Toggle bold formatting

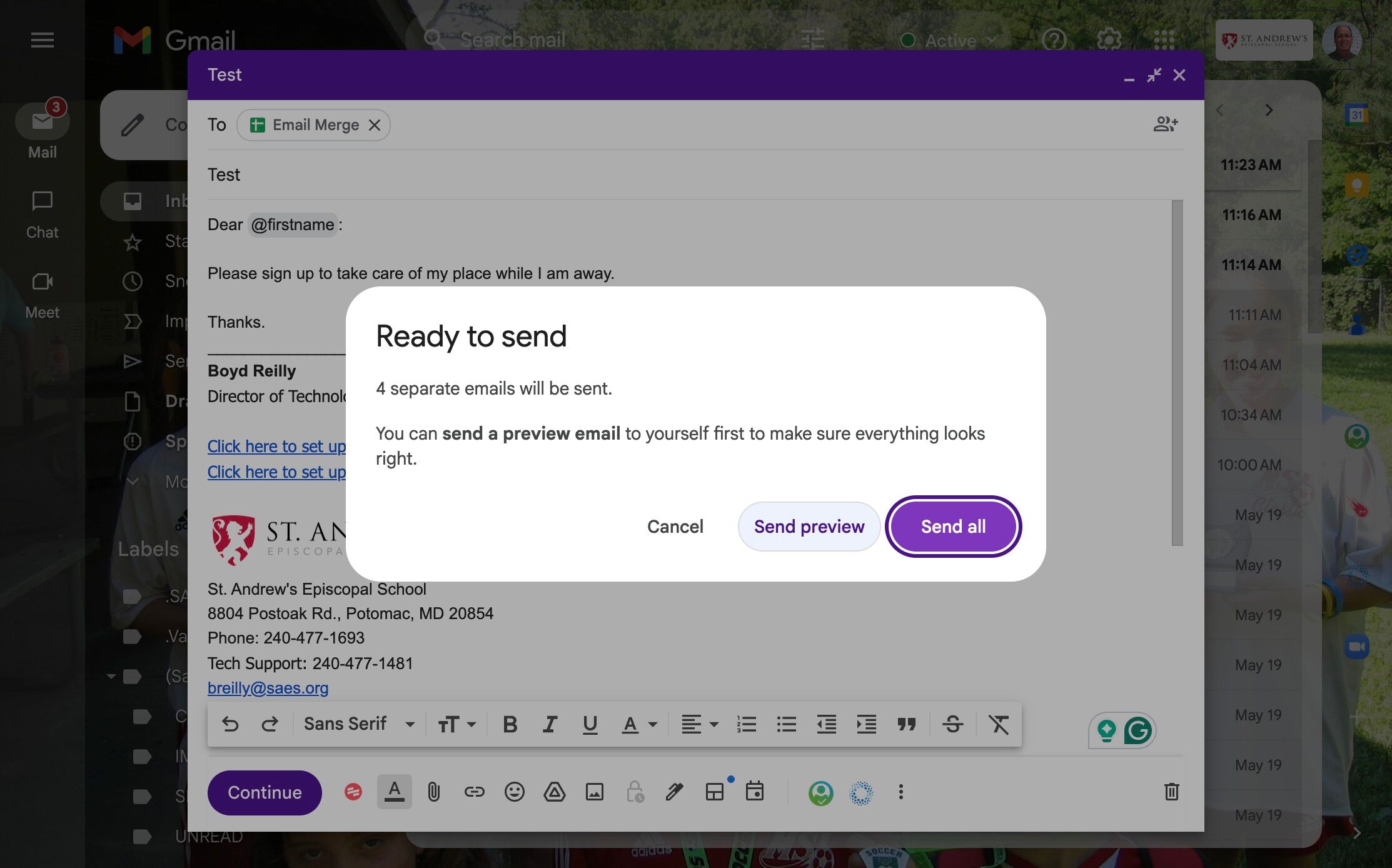(x=510, y=724)
